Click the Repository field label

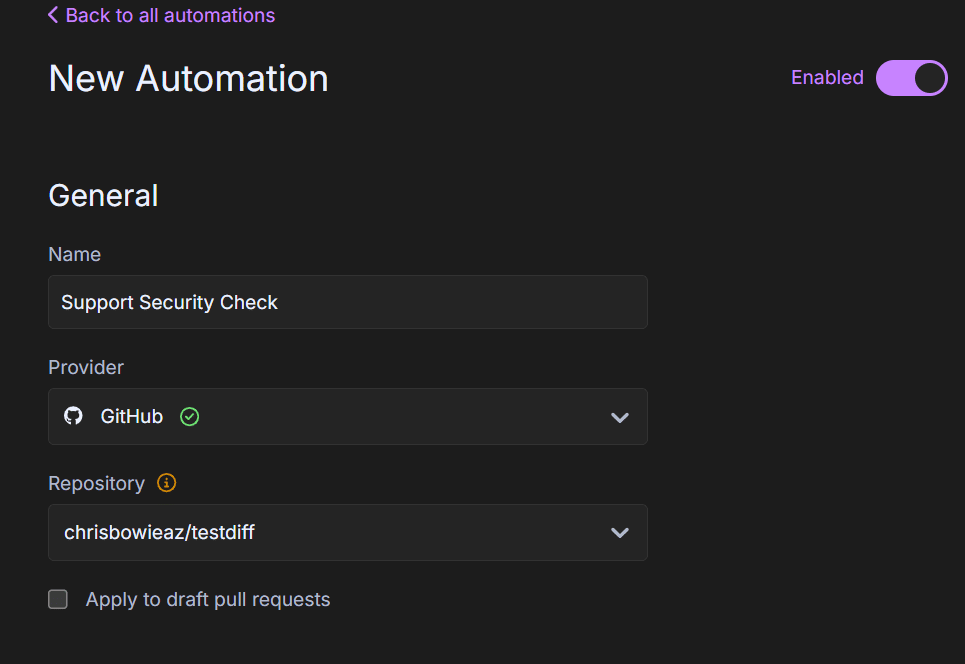point(96,483)
